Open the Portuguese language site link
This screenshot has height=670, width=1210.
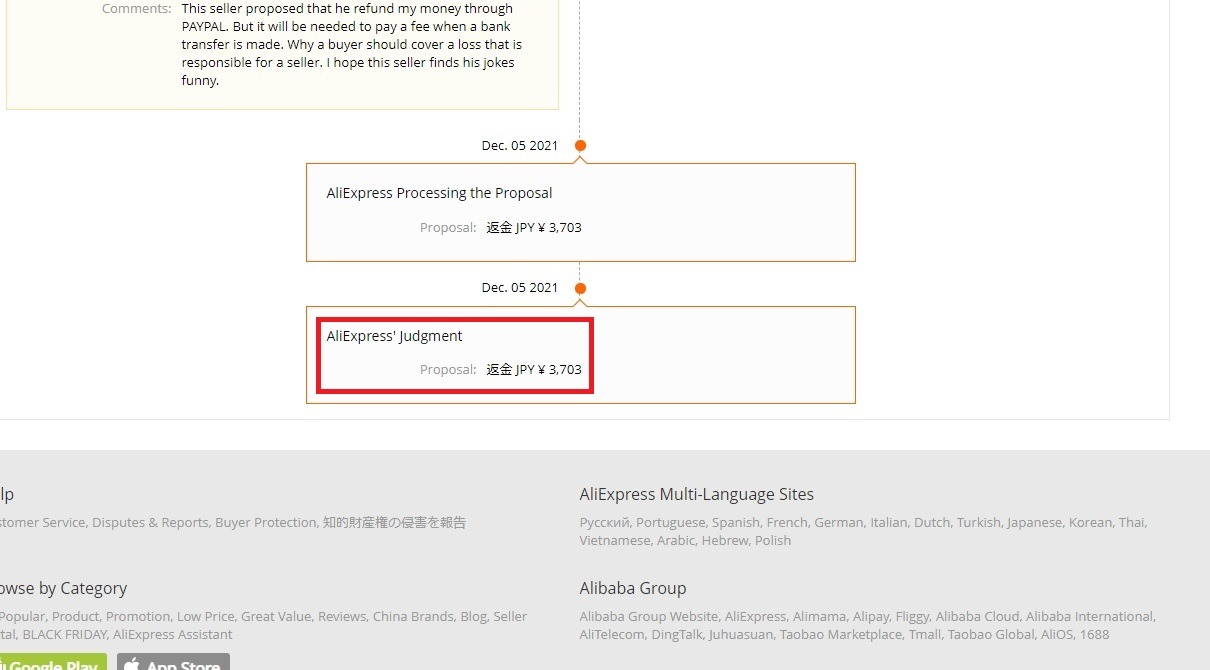[x=668, y=522]
